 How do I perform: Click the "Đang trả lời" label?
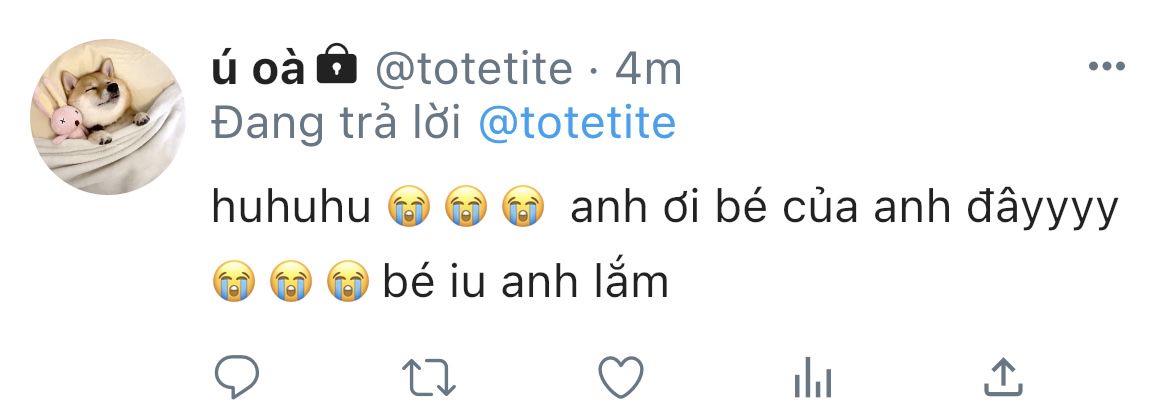(336, 123)
